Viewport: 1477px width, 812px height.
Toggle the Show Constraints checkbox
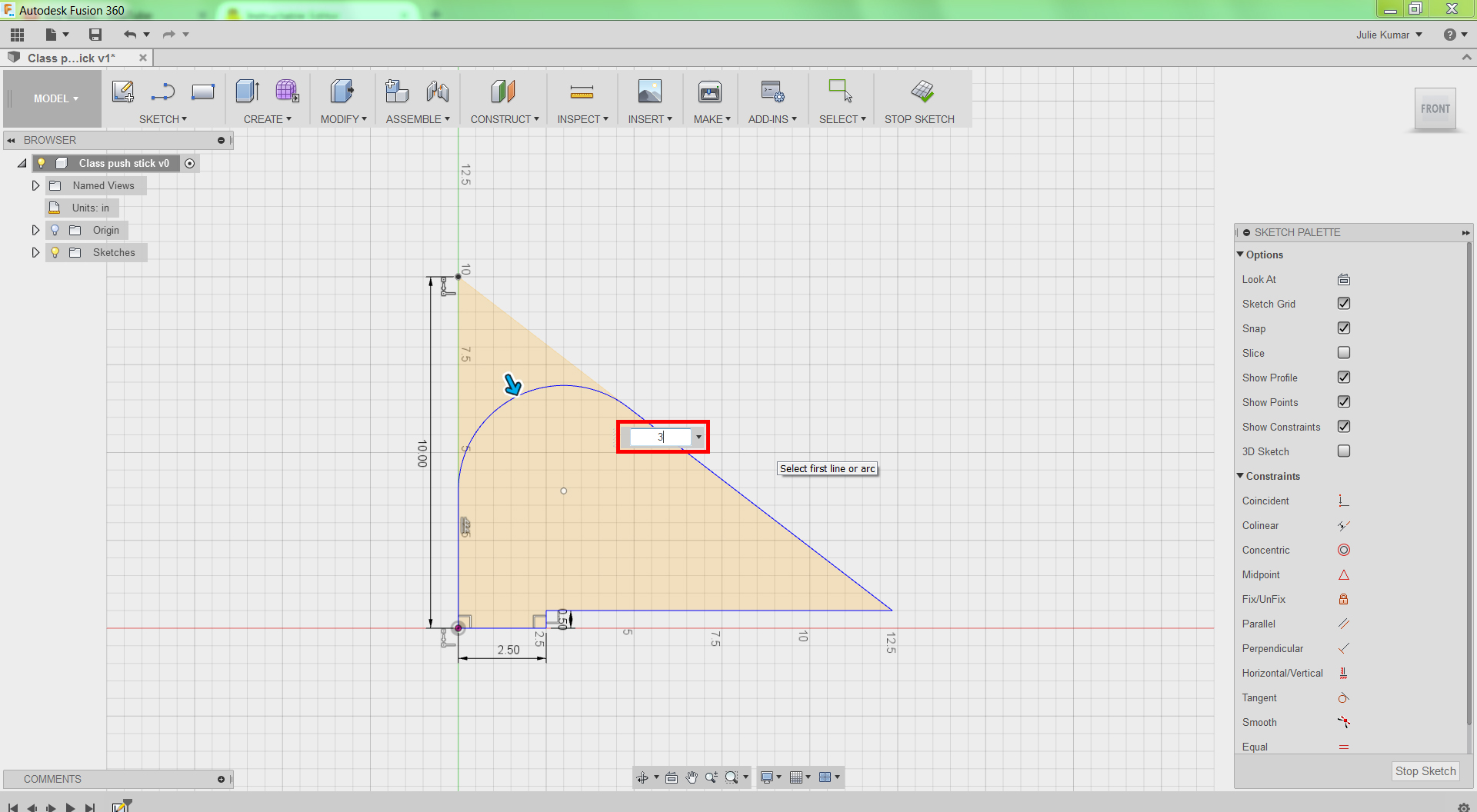click(1344, 427)
